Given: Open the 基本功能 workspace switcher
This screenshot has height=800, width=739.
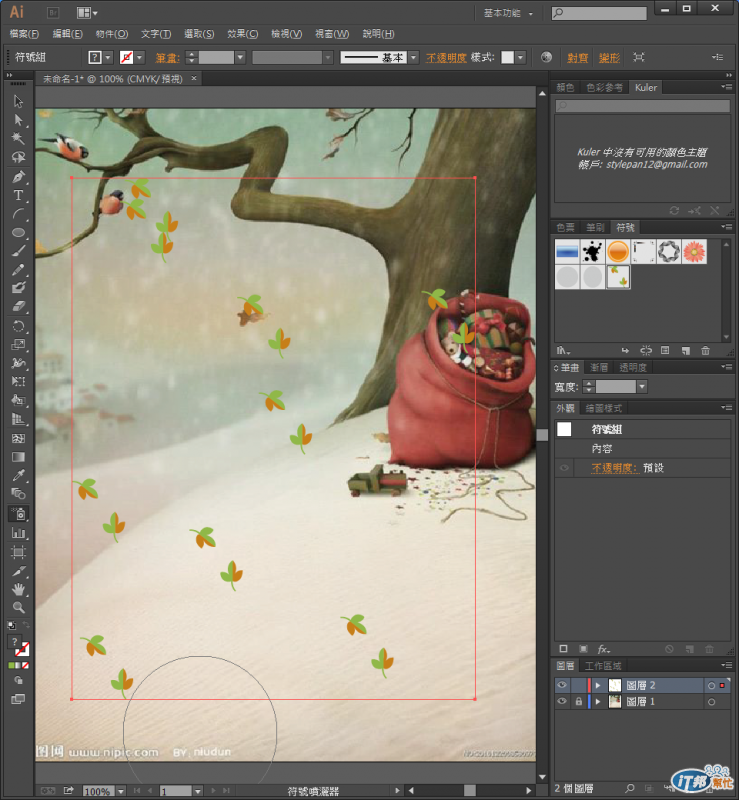Looking at the screenshot, I should pyautogui.click(x=508, y=13).
